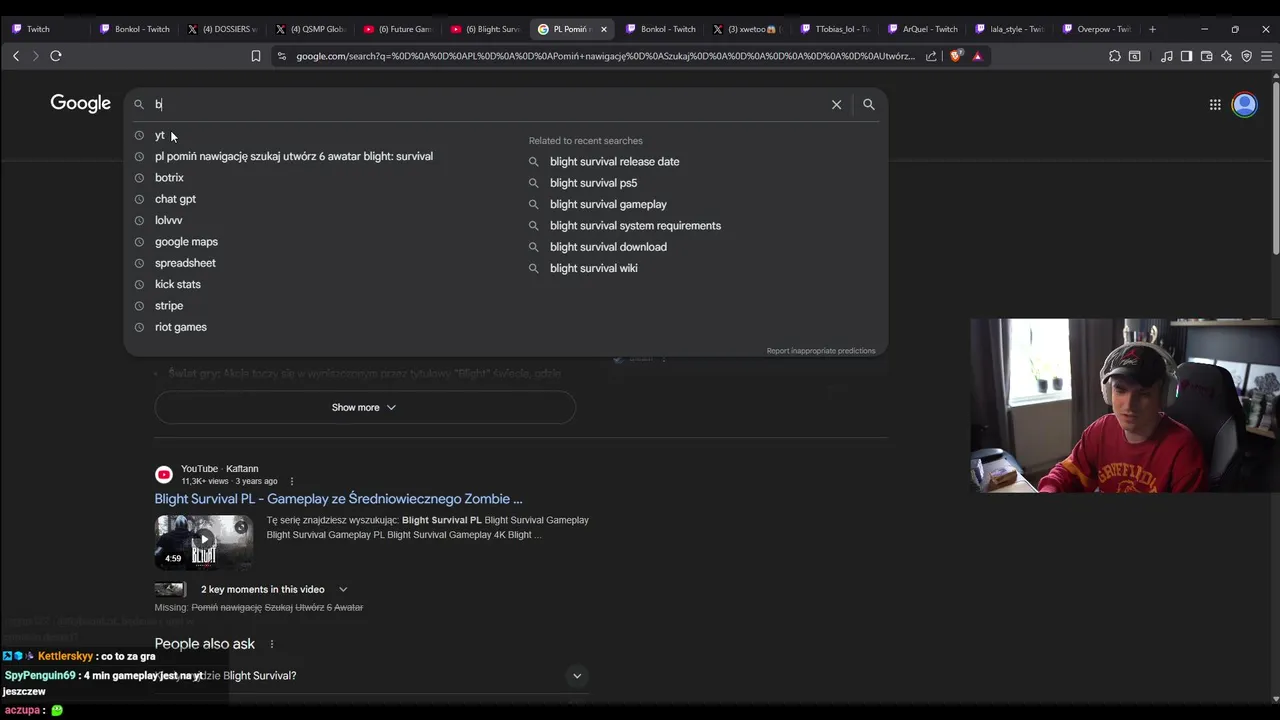Click the YouTube channel icon for Kaftann
The image size is (1280, 720).
[164, 474]
